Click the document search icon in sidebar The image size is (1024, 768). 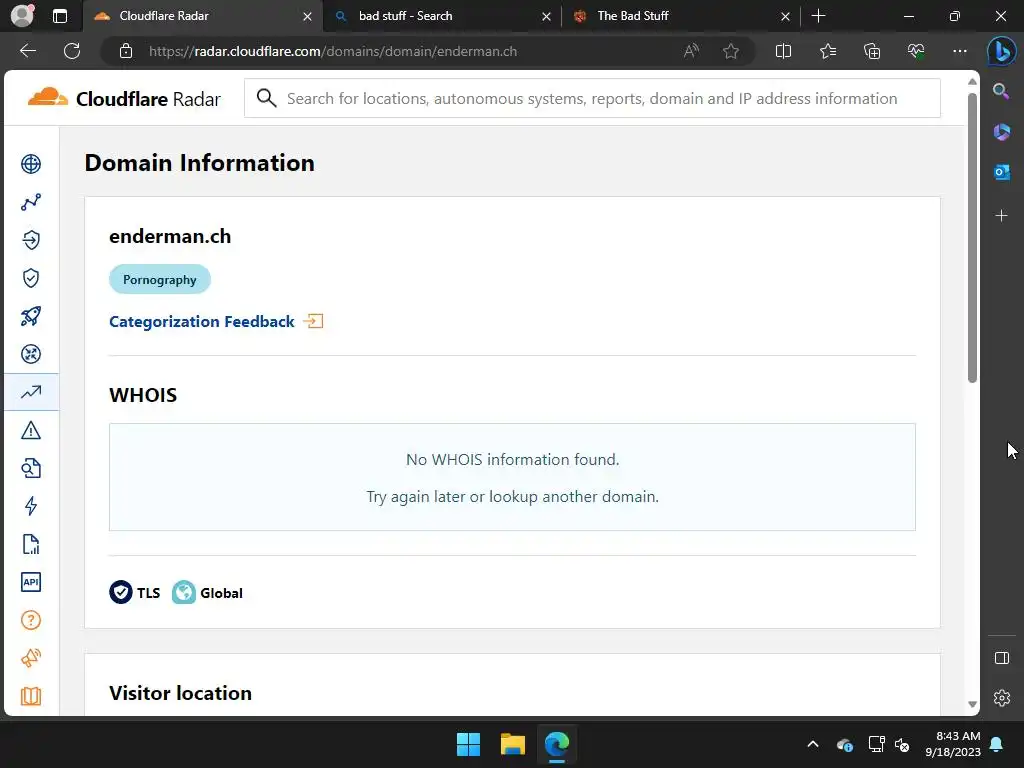coord(31,468)
